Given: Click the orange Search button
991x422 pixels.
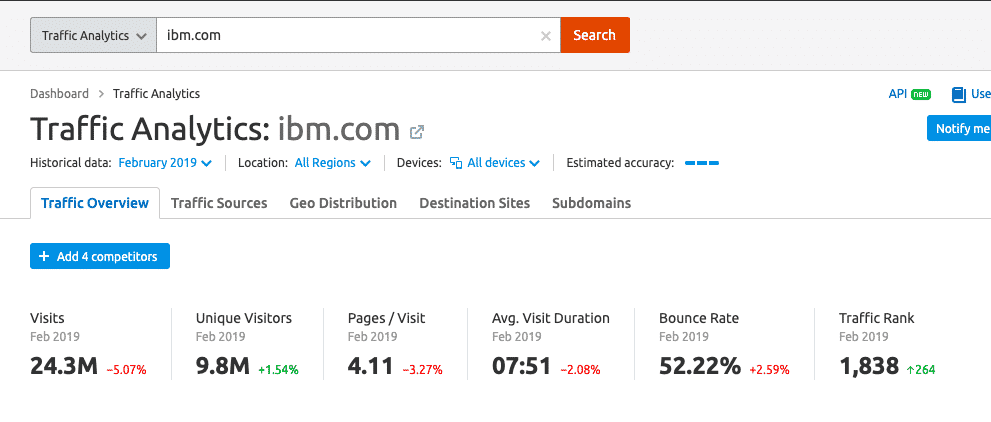Looking at the screenshot, I should point(595,35).
